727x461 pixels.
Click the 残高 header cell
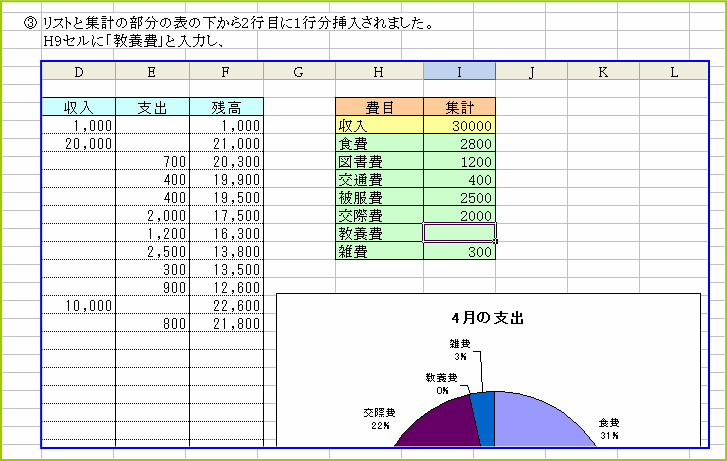pos(226,107)
